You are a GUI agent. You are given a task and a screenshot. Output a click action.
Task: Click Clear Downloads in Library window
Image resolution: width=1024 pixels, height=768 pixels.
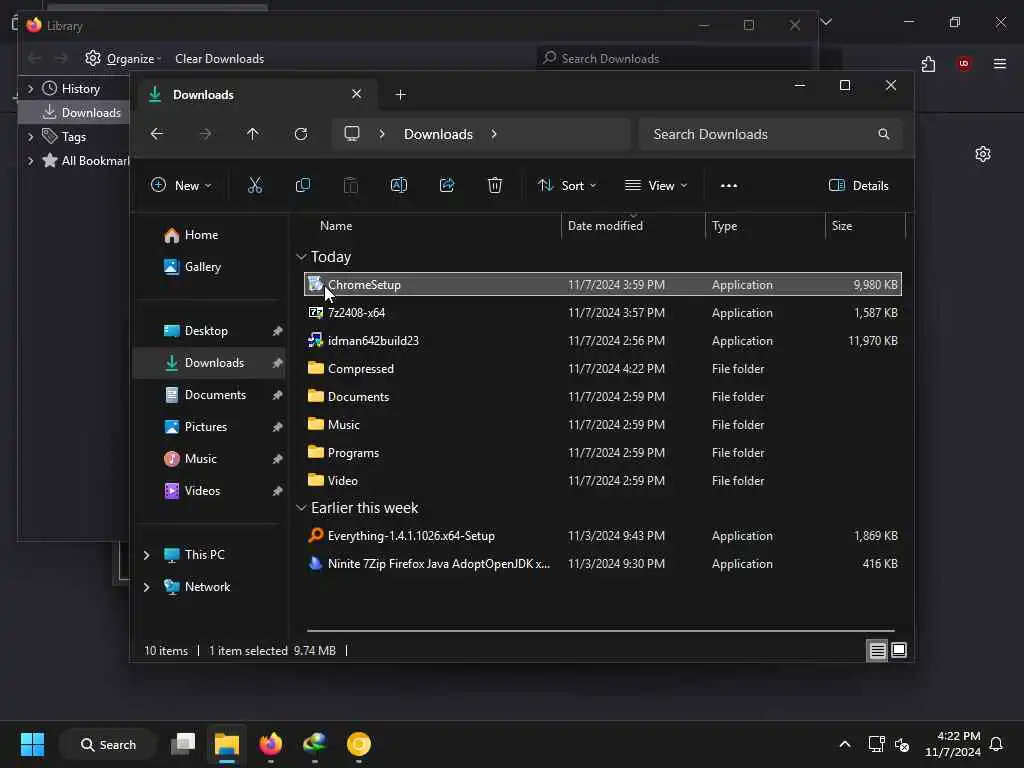(x=219, y=59)
